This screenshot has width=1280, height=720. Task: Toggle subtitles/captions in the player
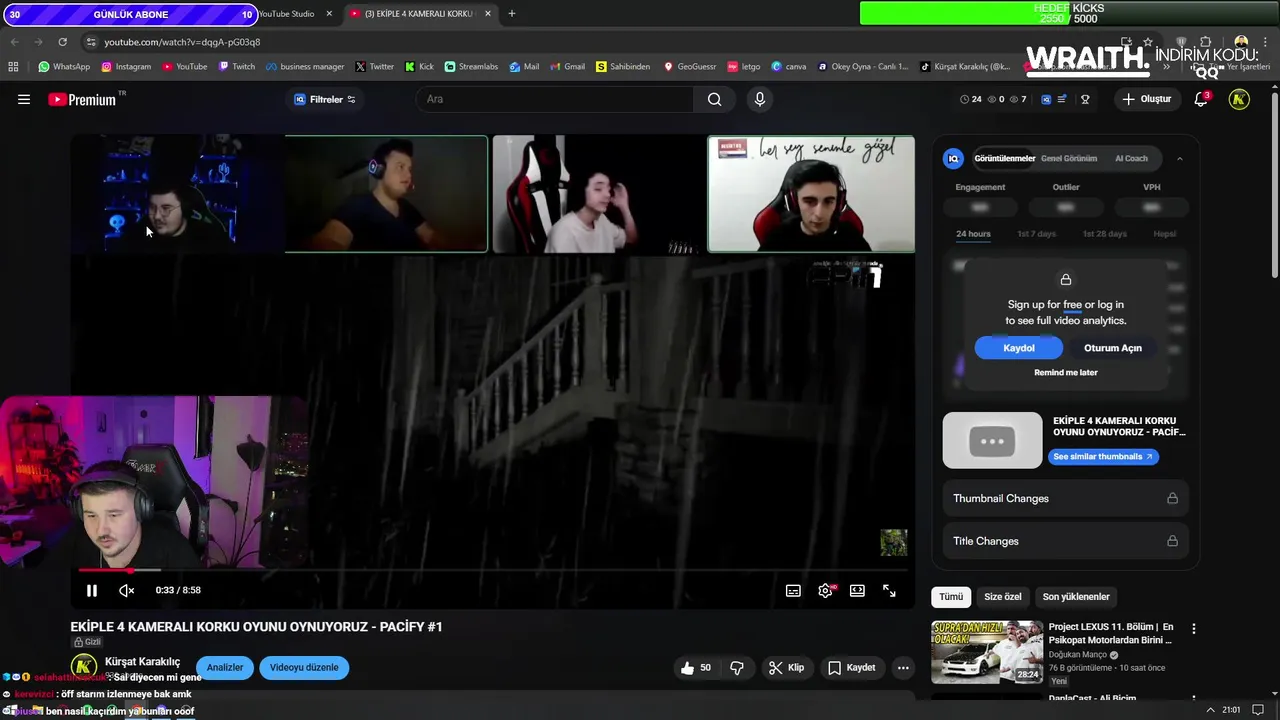[793, 591]
